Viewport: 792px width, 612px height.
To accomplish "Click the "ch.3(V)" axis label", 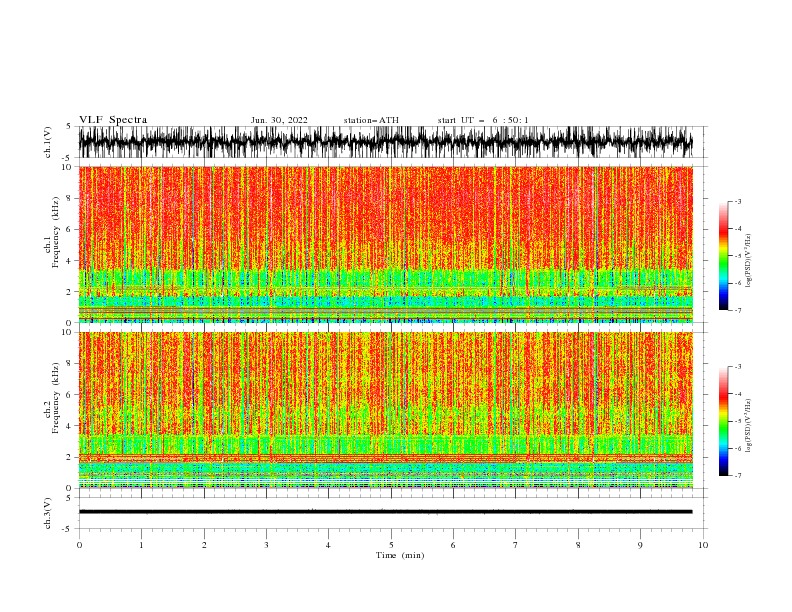I will coord(48,513).
